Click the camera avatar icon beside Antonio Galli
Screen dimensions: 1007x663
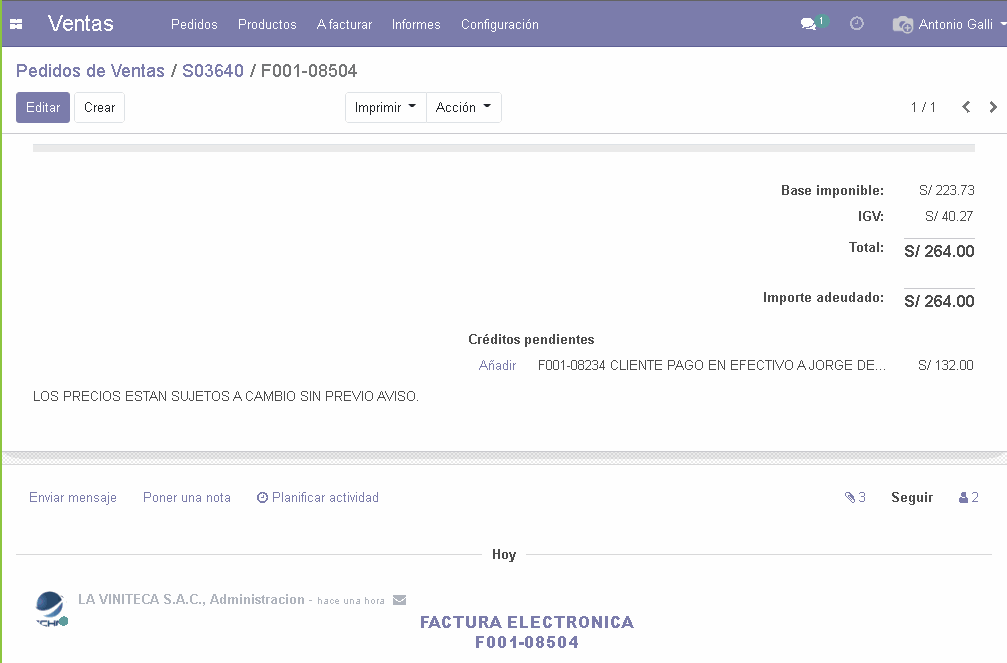tap(903, 23)
